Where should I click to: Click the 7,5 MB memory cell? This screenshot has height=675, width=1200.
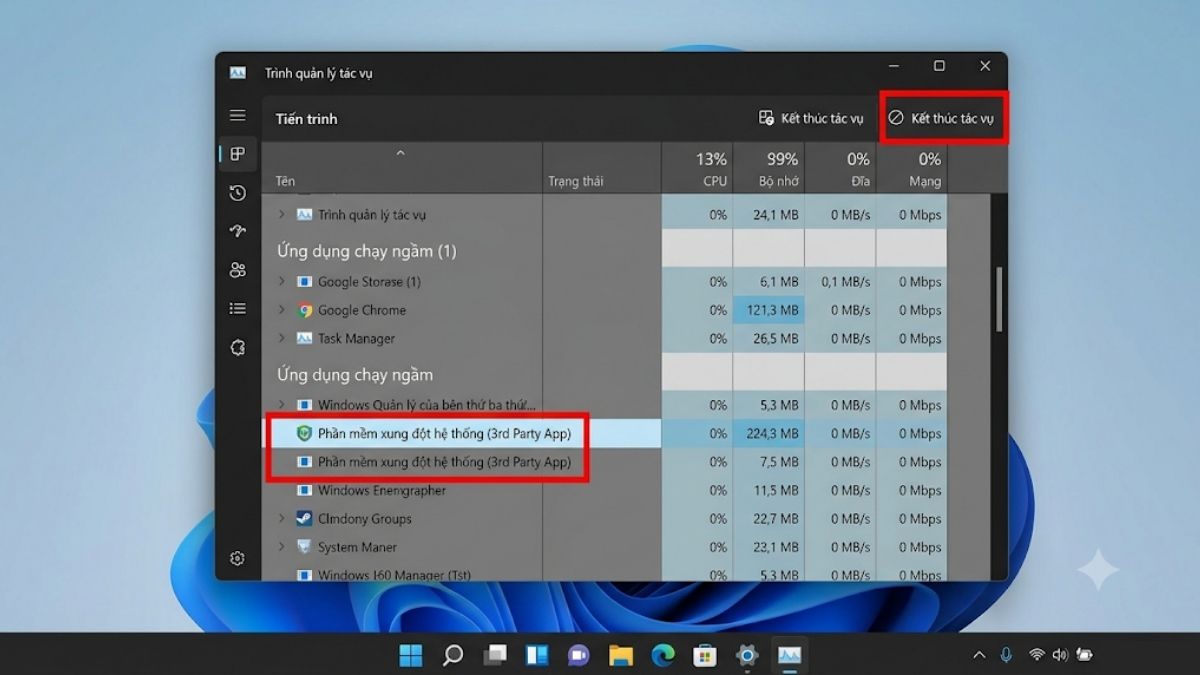coord(768,462)
